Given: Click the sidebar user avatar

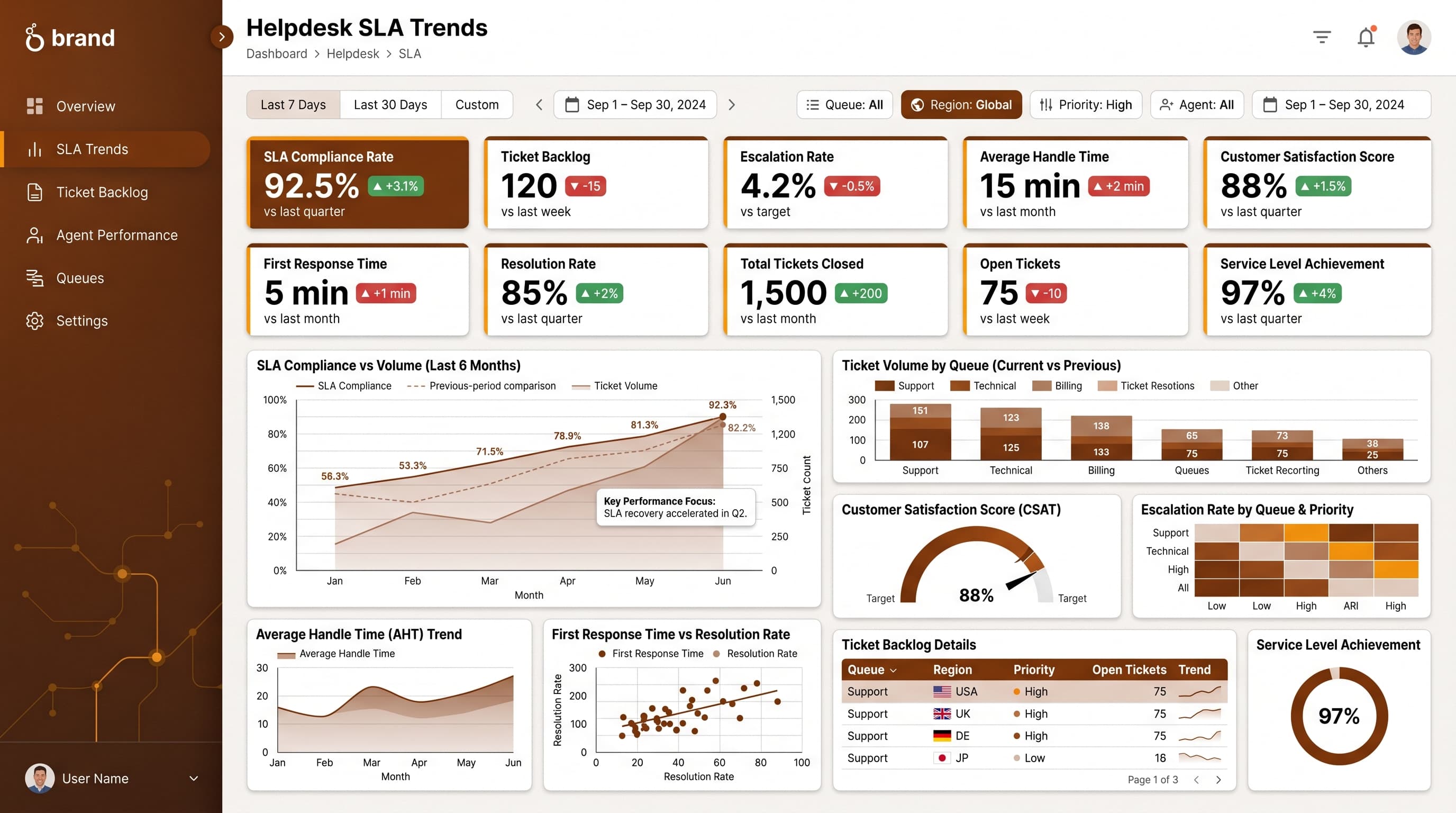Looking at the screenshot, I should click(40, 779).
